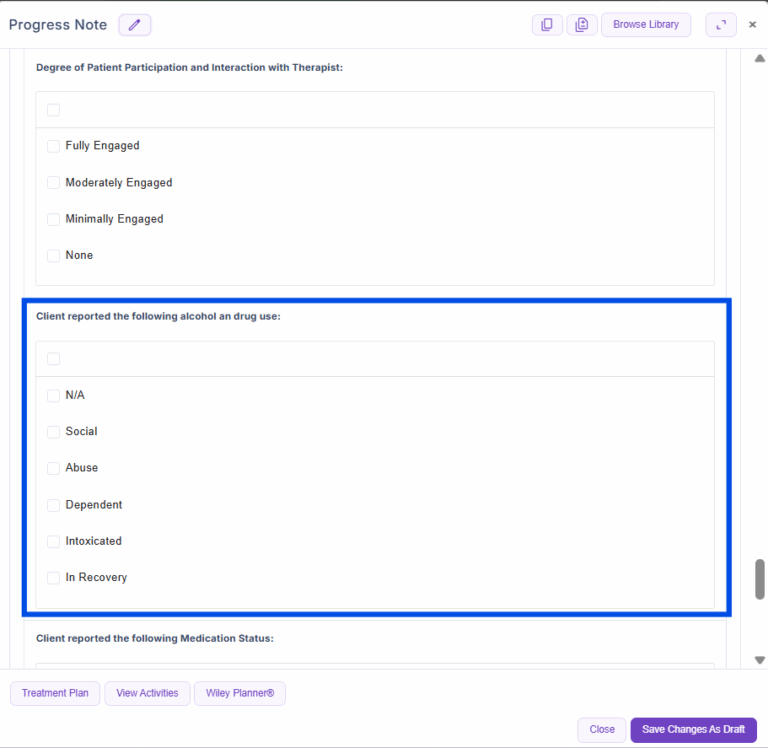Click the copy note icon
This screenshot has width=768, height=748.
(547, 25)
